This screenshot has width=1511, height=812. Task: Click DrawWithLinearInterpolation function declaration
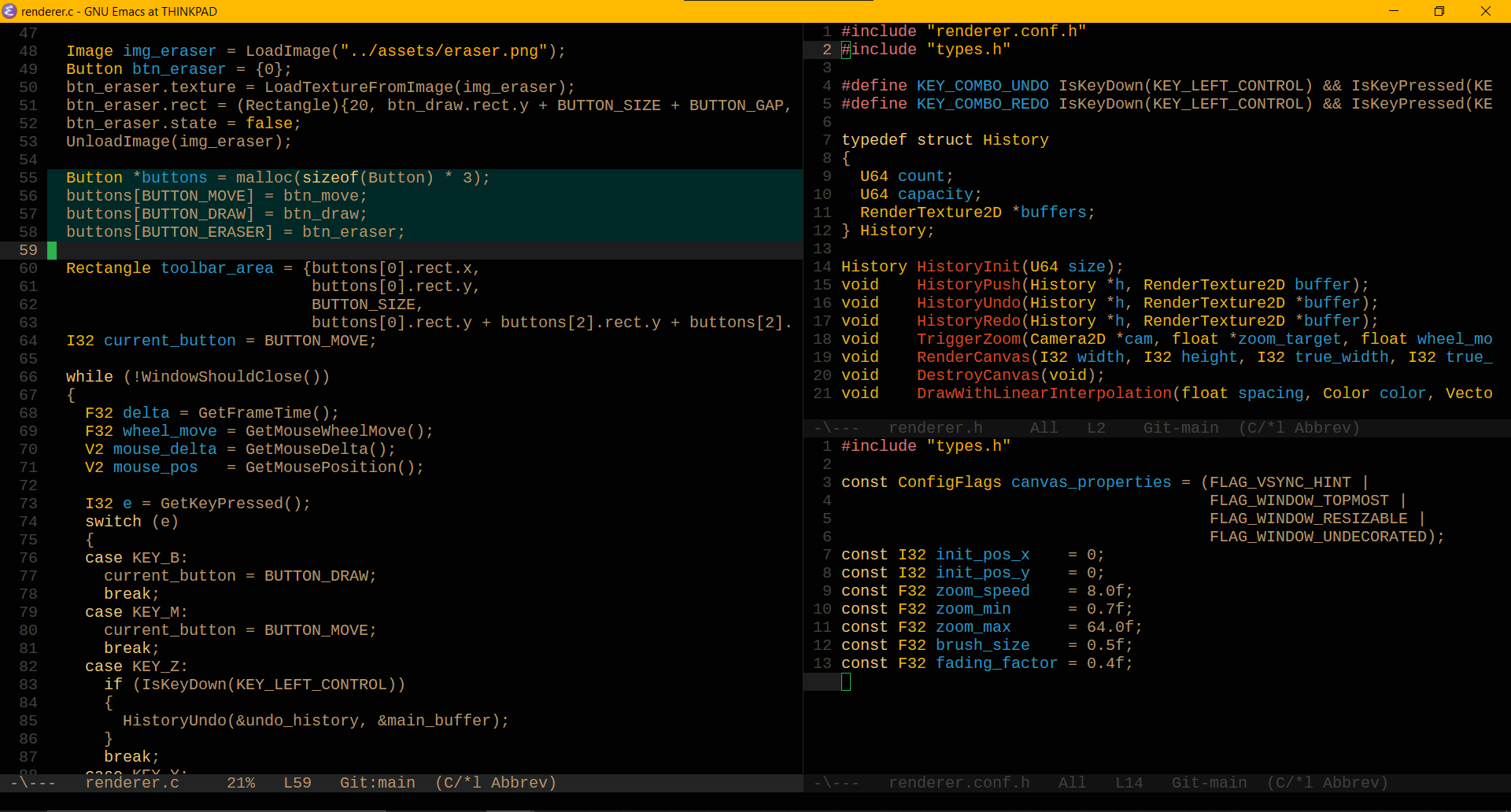click(1044, 393)
